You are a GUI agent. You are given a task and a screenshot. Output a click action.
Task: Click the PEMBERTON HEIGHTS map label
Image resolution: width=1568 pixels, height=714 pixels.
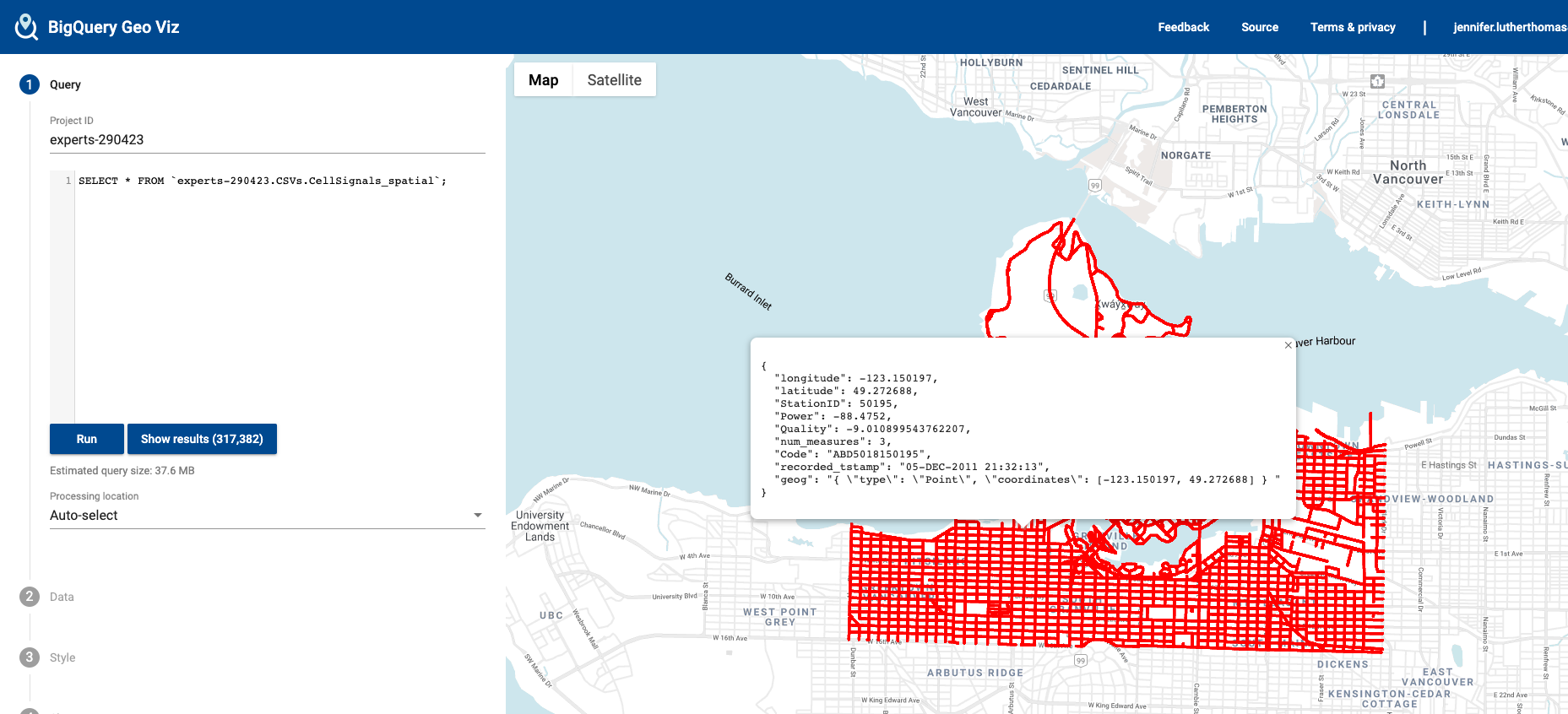point(1234,114)
